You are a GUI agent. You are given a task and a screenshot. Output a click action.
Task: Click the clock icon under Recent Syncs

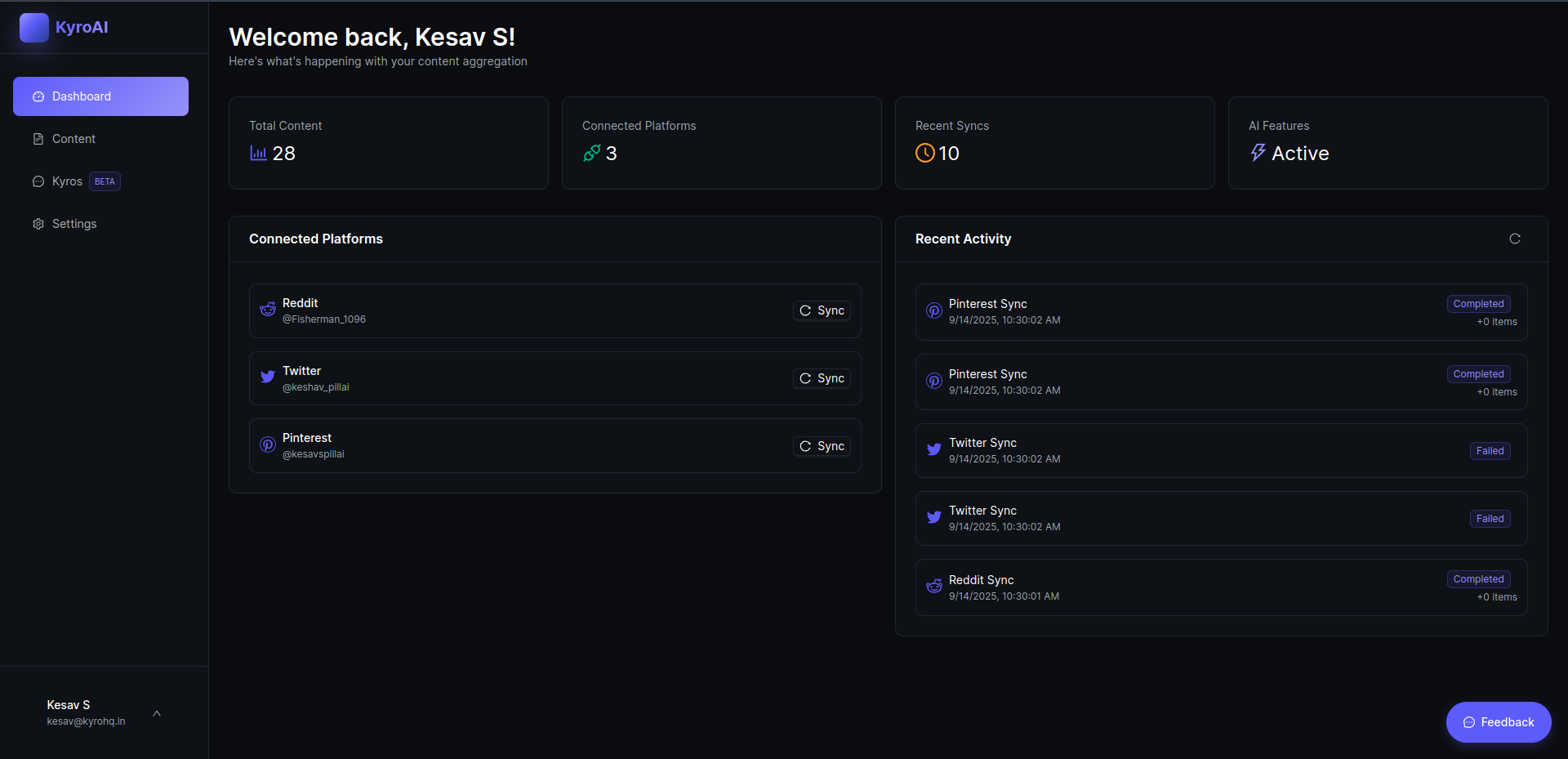[925, 153]
